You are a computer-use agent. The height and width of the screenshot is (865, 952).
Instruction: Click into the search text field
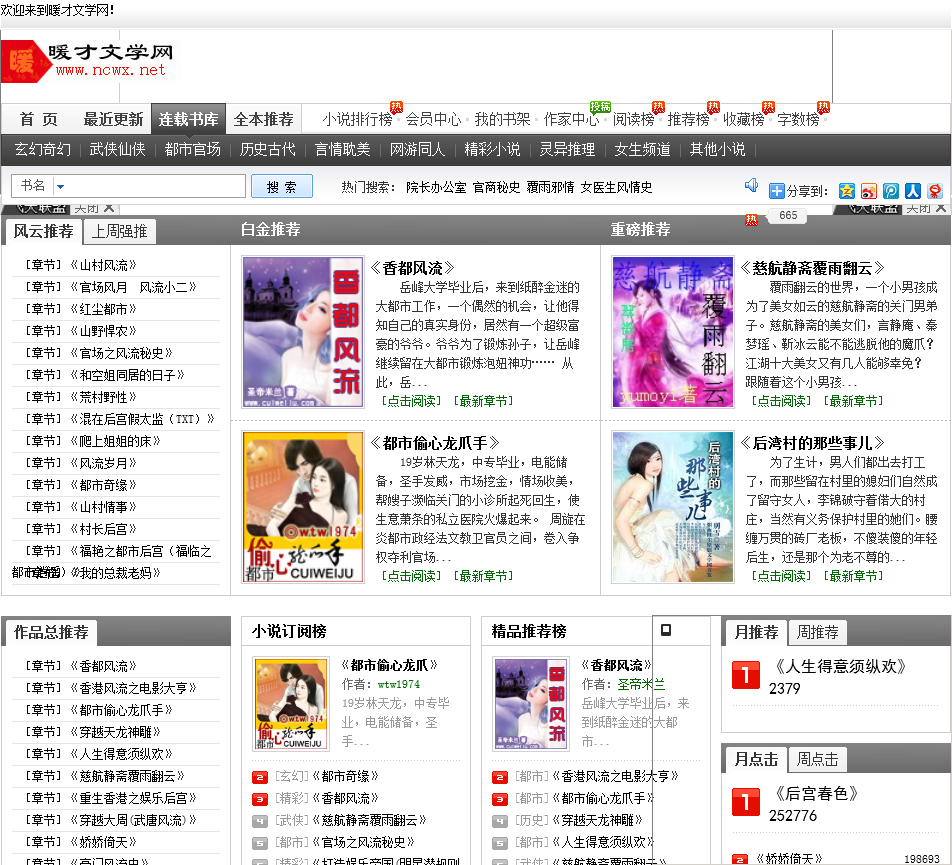156,186
